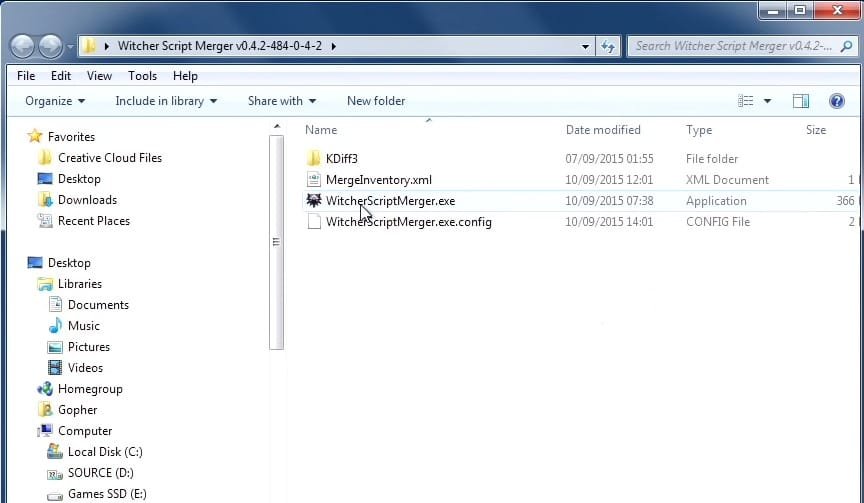
Task: Toggle the preview pane icon
Action: tap(800, 101)
